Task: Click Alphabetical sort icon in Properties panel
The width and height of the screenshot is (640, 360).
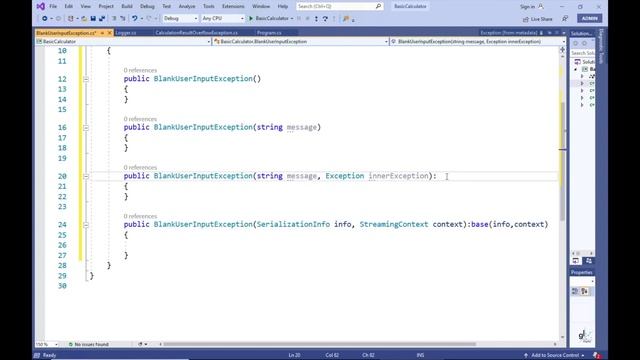Action: click(584, 291)
